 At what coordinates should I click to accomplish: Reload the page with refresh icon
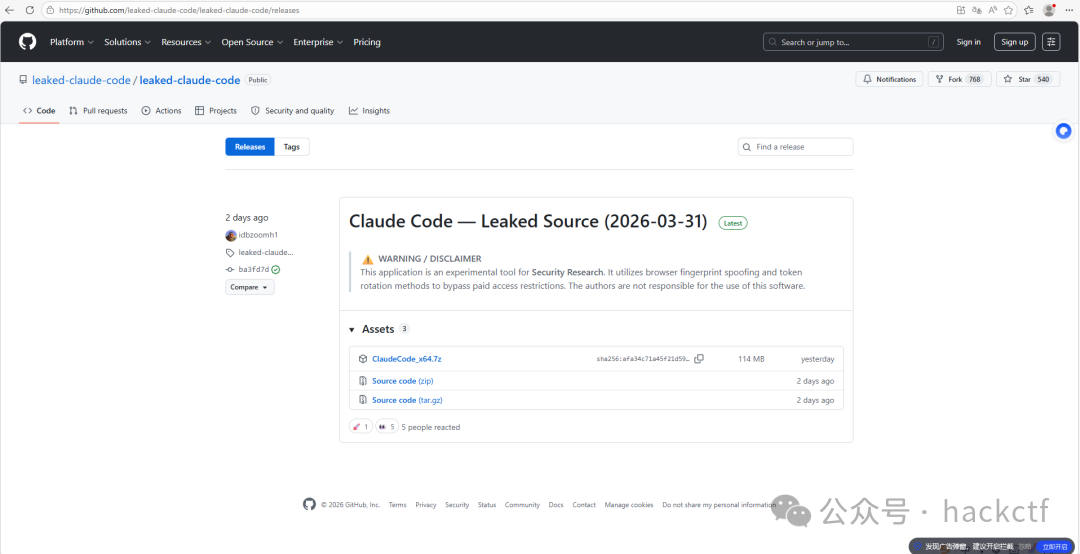click(x=30, y=10)
